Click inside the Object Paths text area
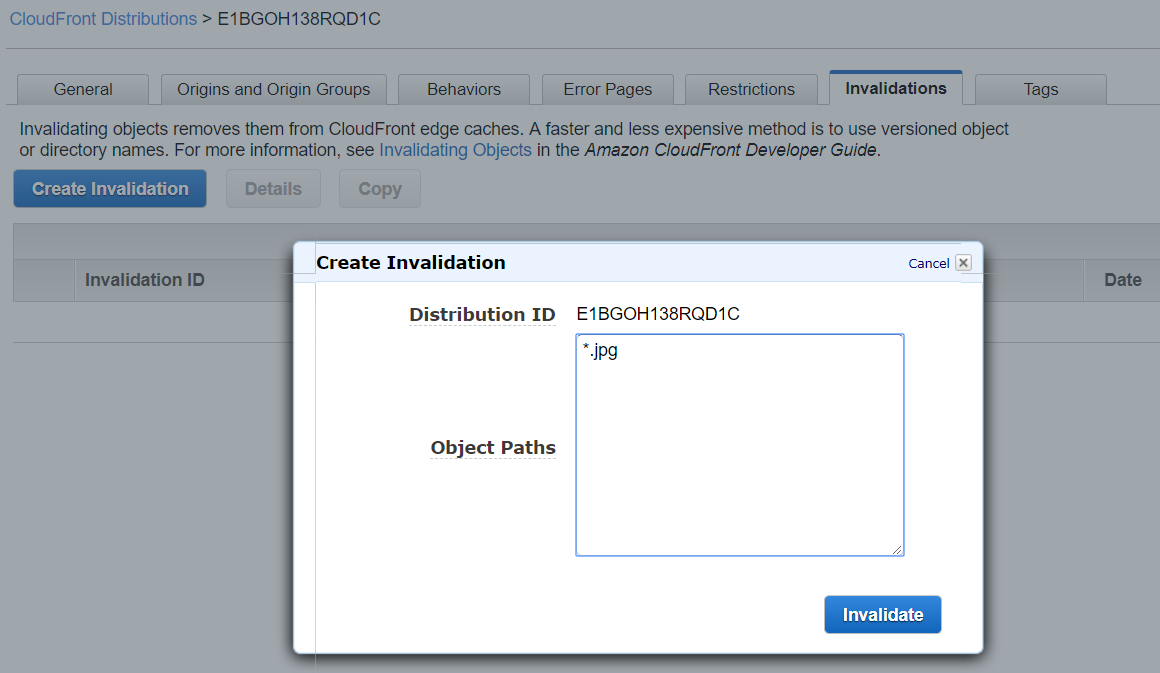Screen dimensions: 1160x673 tap(740, 444)
